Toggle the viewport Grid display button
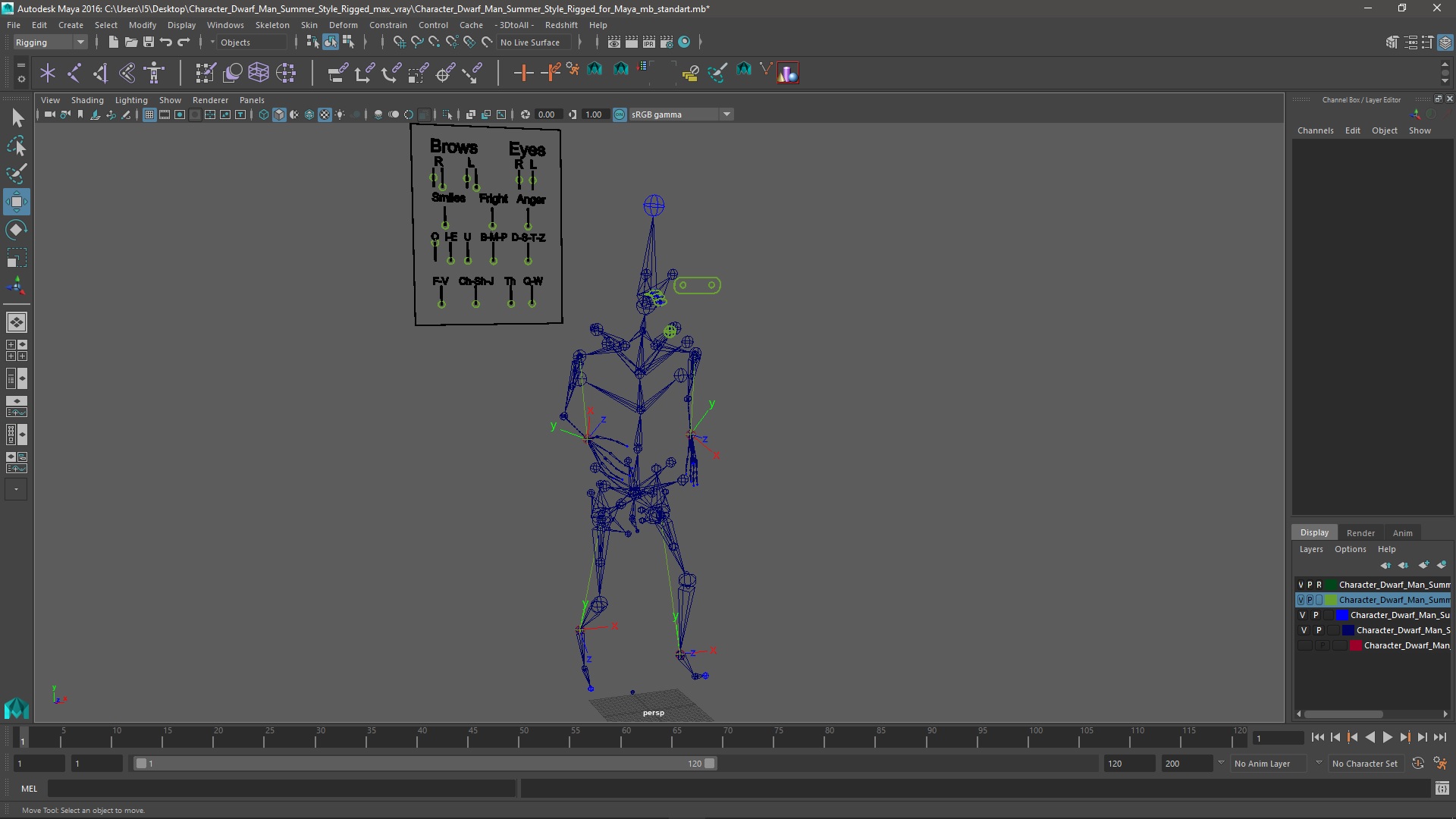This screenshot has height=819, width=1456. point(149,115)
